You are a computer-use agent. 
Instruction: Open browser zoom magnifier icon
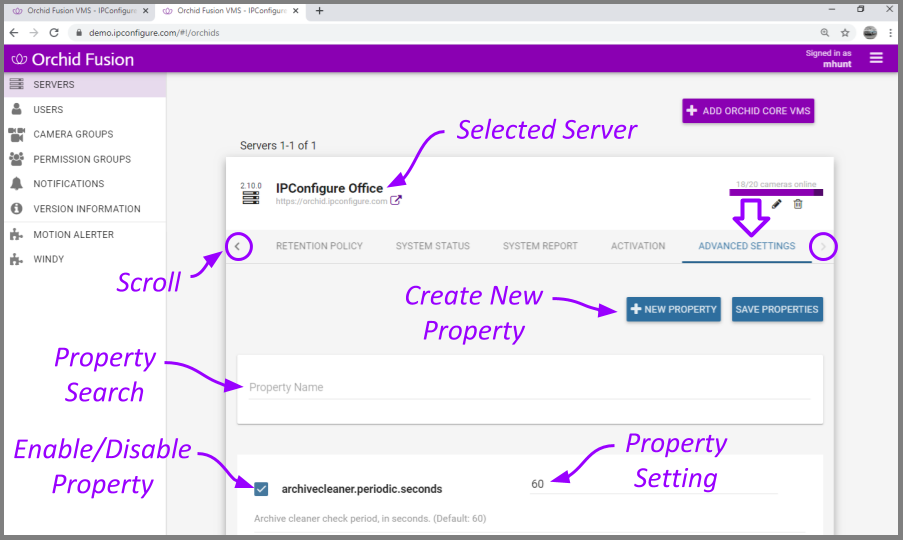click(x=825, y=33)
